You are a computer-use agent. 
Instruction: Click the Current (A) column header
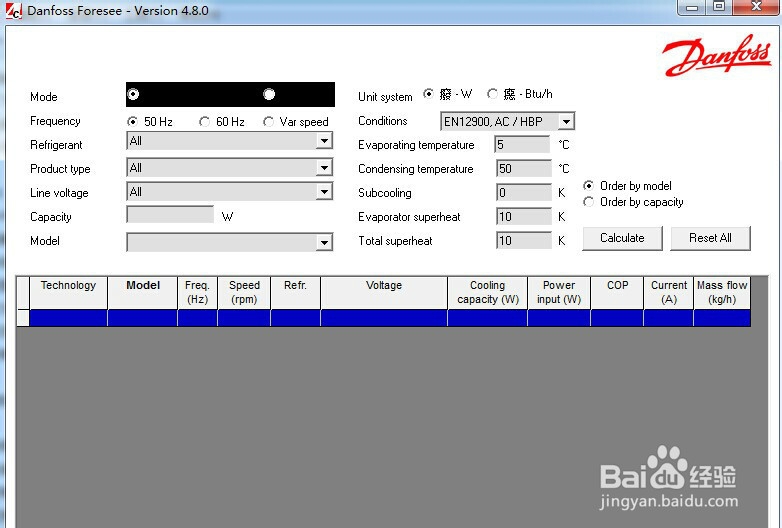pos(669,293)
